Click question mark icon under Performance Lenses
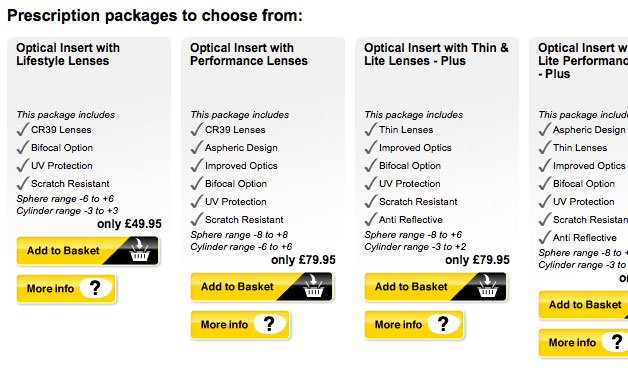The width and height of the screenshot is (628, 374). point(269,324)
